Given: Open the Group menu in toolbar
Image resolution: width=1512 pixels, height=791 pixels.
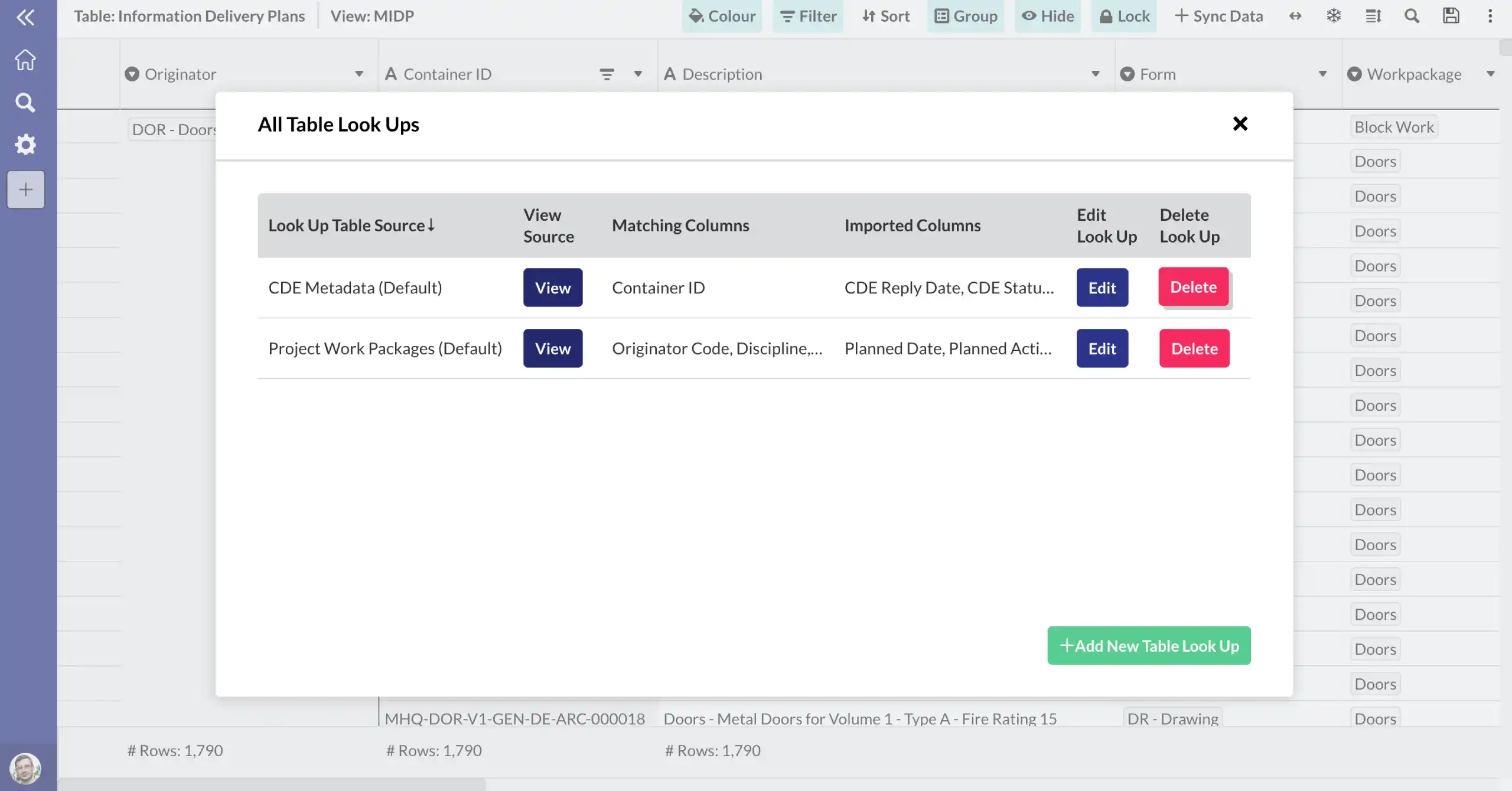Looking at the screenshot, I should (x=966, y=16).
